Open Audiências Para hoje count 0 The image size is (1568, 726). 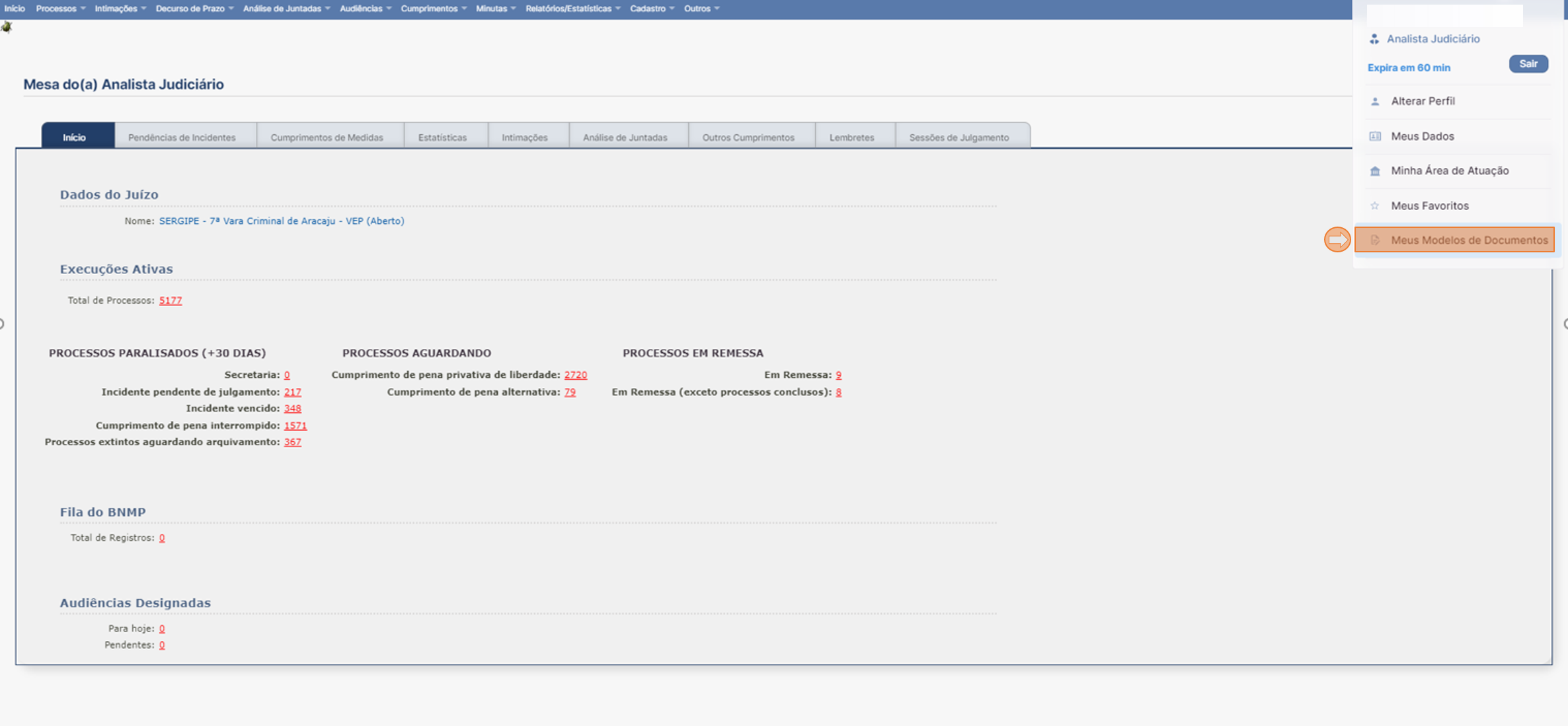coord(162,629)
